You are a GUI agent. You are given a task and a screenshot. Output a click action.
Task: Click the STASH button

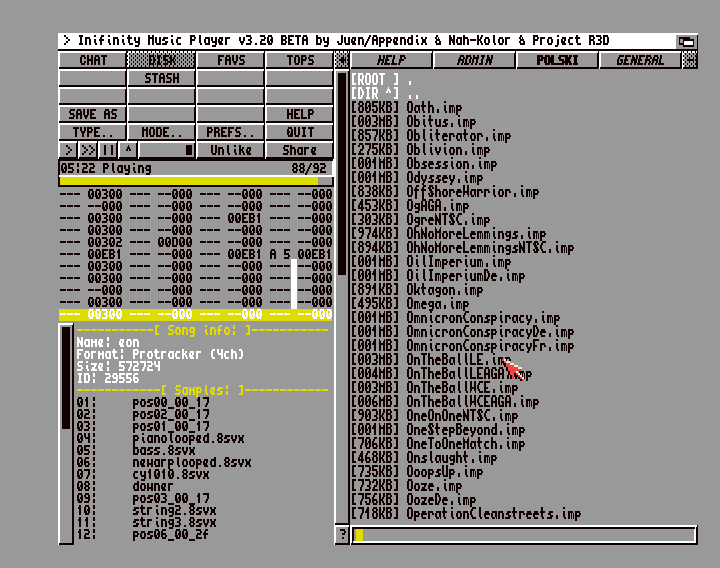point(161,78)
